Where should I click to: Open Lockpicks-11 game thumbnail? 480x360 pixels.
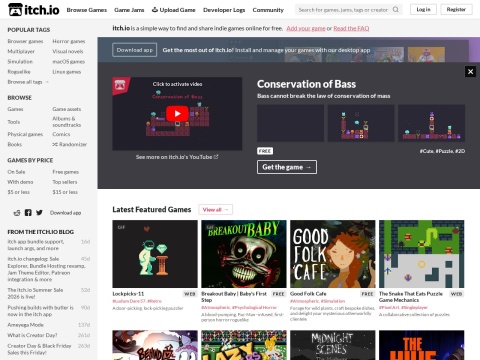[155, 254]
